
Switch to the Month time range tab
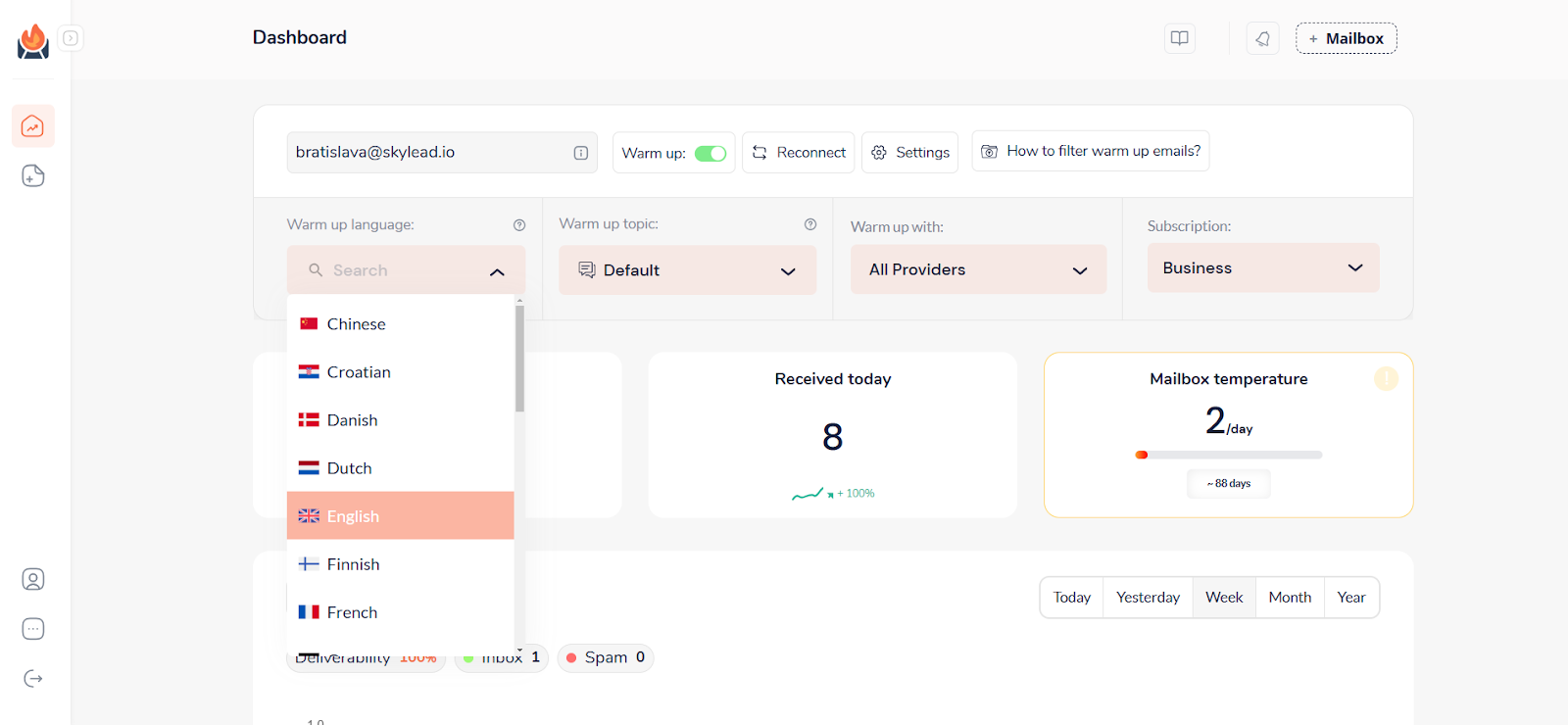point(1290,598)
